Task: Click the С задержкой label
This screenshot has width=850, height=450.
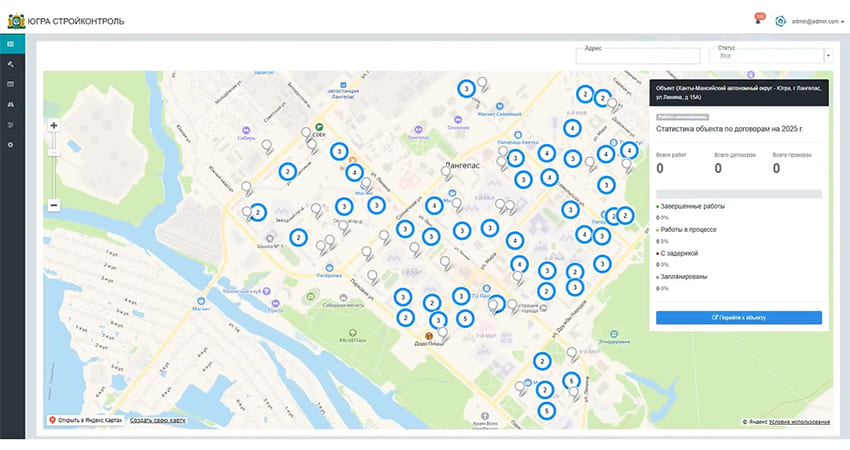Action: pos(679,253)
